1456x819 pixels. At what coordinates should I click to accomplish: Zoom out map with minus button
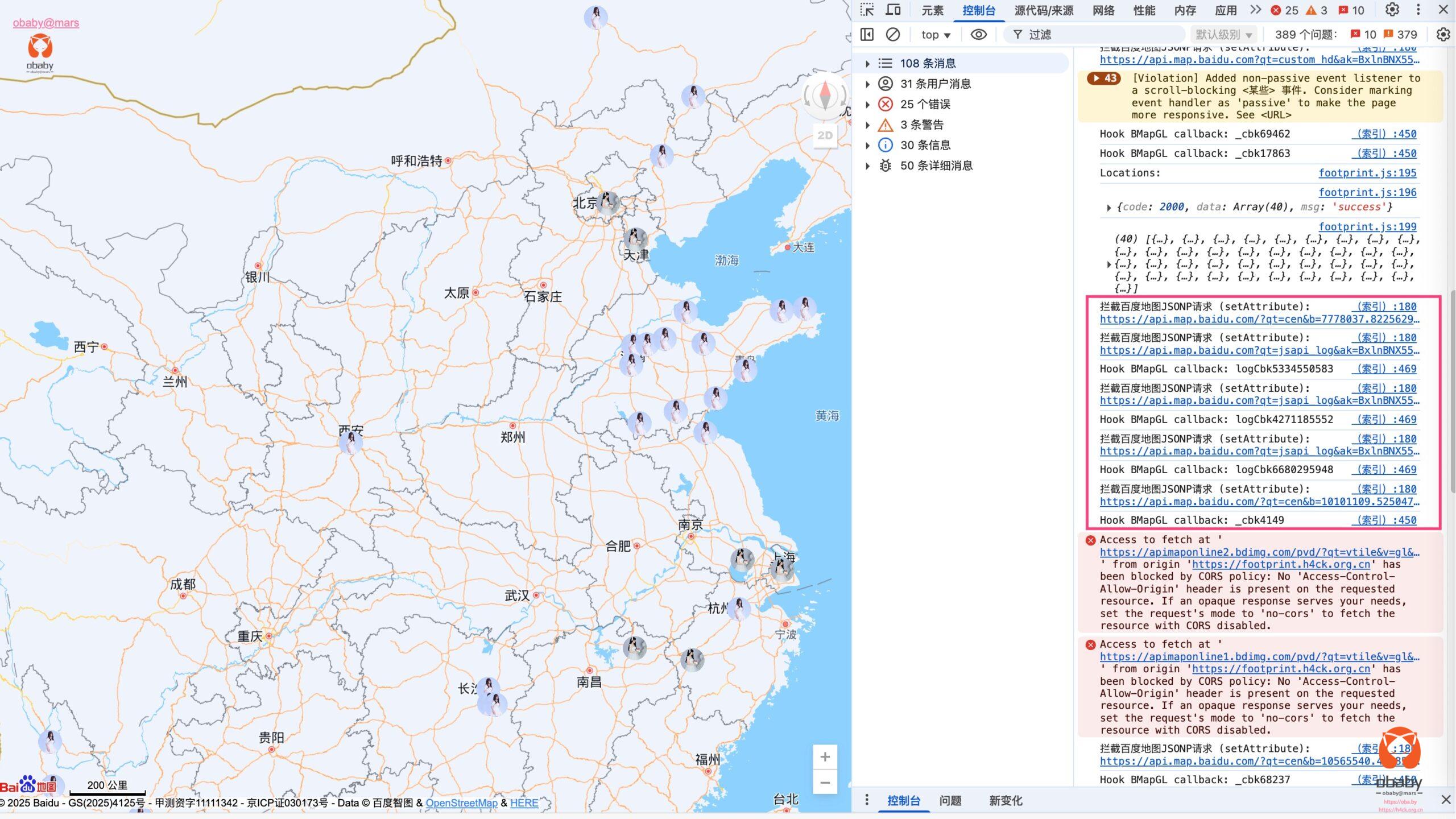[x=825, y=783]
